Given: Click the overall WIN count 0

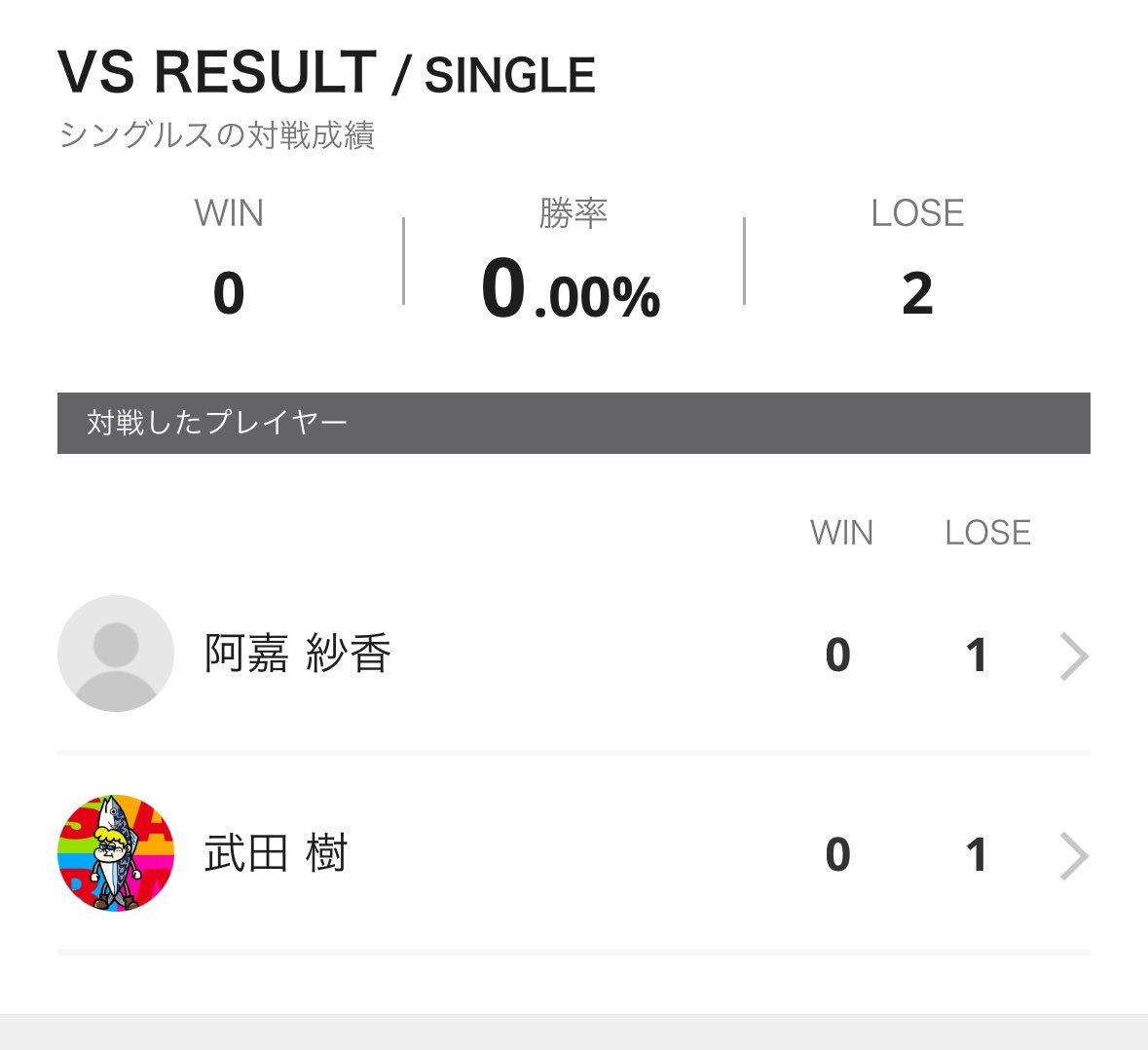Looking at the screenshot, I should (x=229, y=293).
